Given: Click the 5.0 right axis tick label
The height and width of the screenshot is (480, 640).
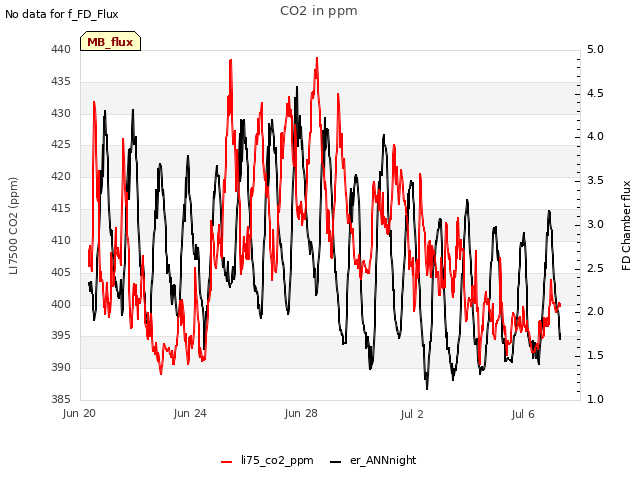Looking at the screenshot, I should tap(595, 50).
